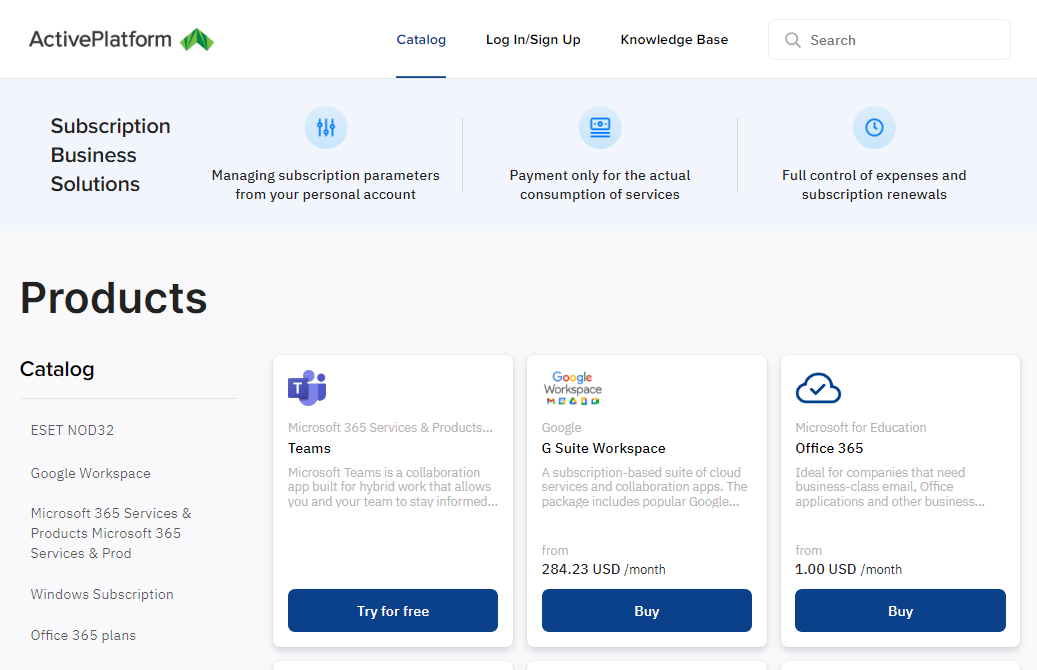The width and height of the screenshot is (1037, 670).
Task: Click the Products page heading
Action: pyautogui.click(x=113, y=298)
